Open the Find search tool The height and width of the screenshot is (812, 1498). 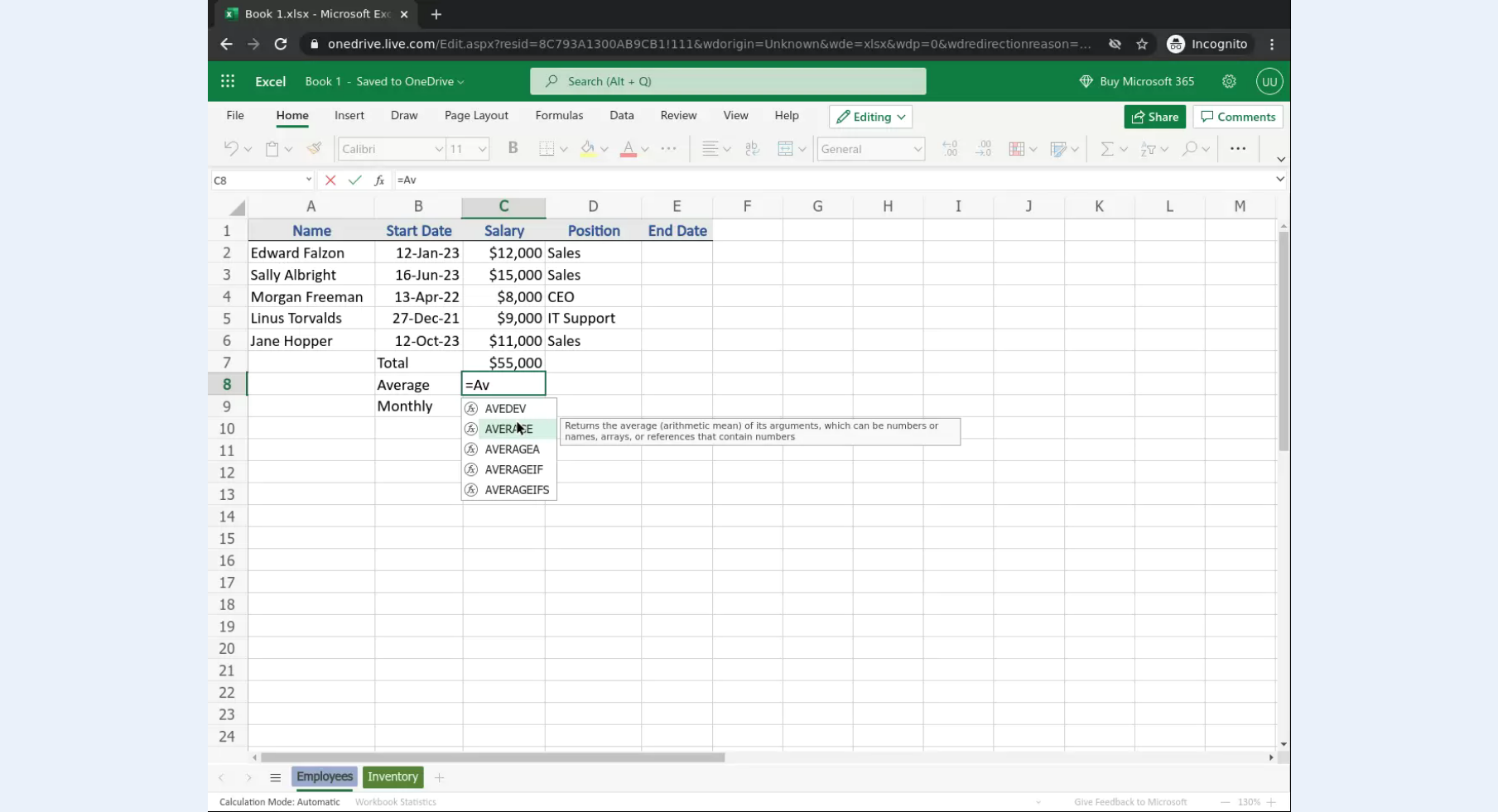tap(1190, 148)
